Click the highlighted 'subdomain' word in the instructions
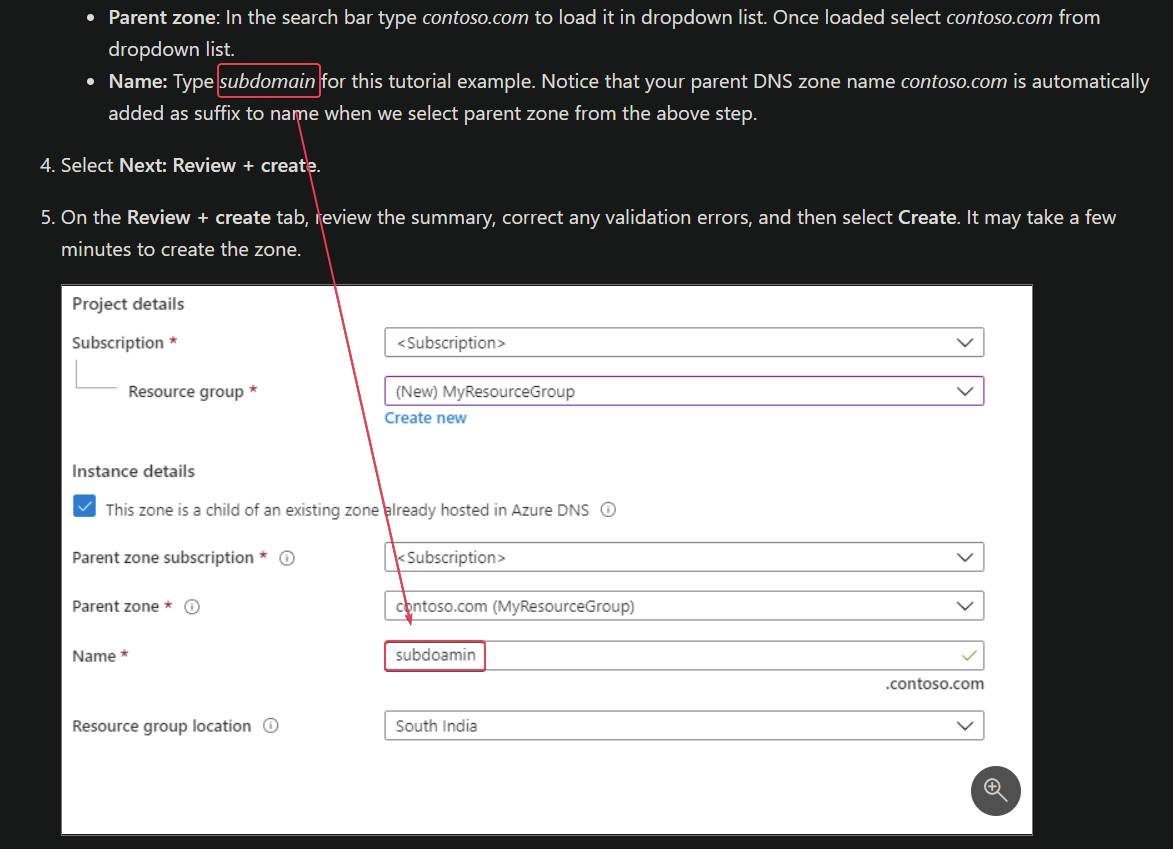Viewport: 1173px width, 849px height. point(268,81)
